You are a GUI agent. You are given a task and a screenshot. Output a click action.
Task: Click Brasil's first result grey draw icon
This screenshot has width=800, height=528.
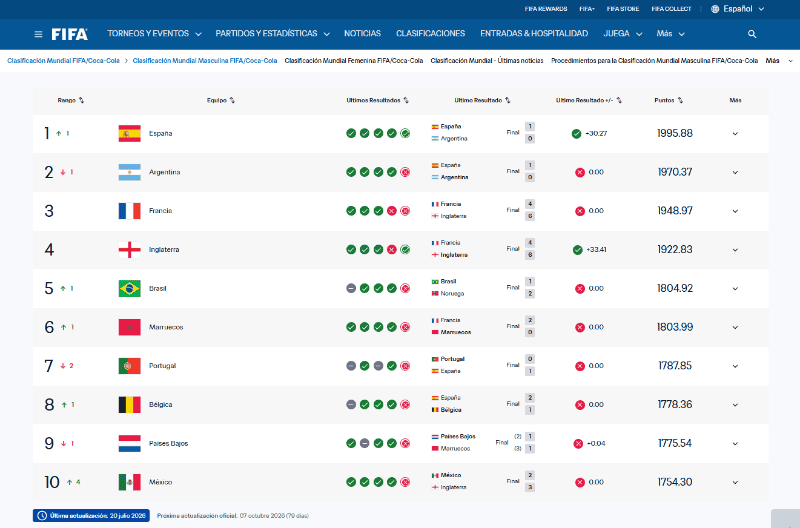351,288
